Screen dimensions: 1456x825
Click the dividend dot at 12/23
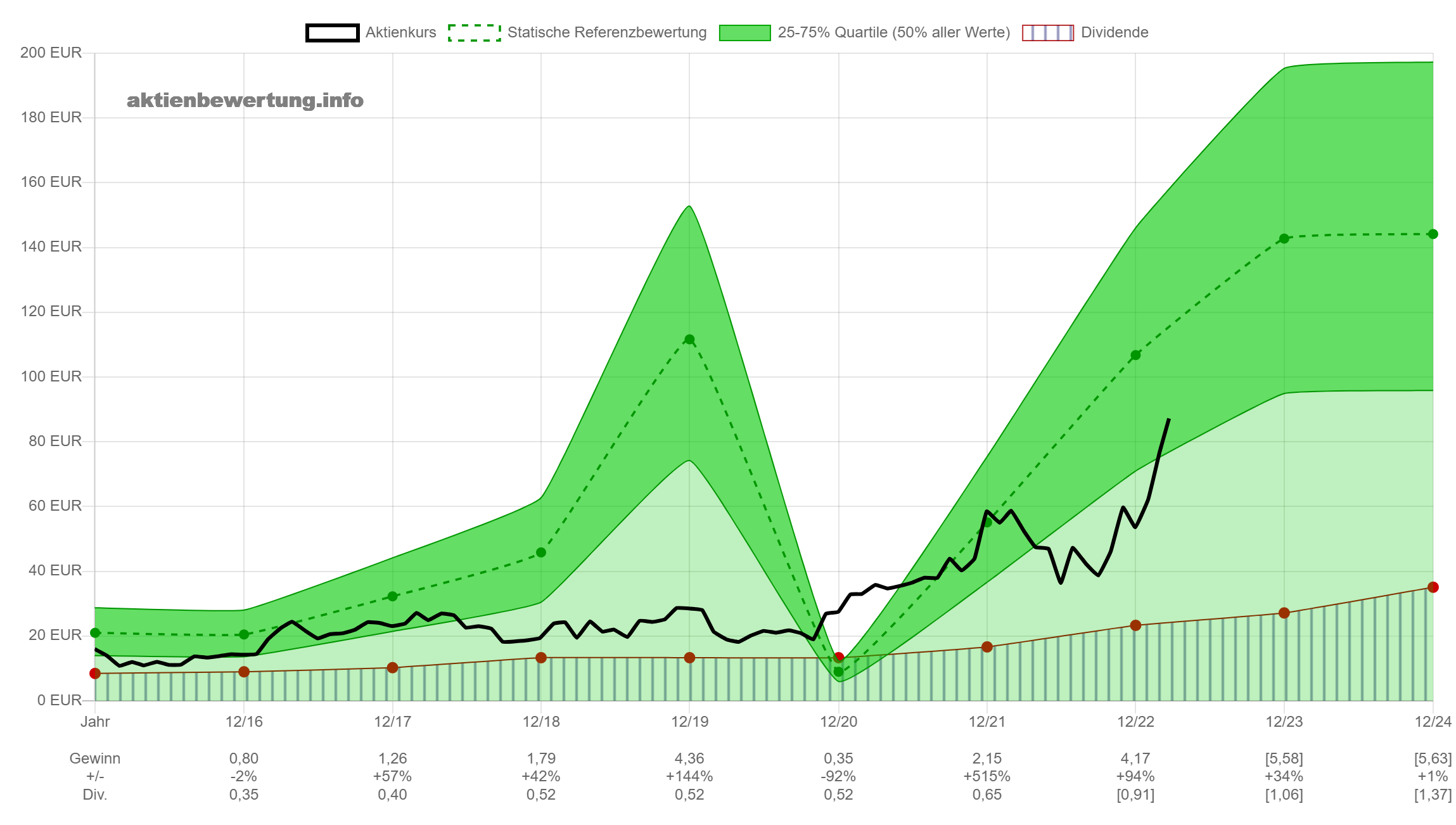[x=1284, y=613]
